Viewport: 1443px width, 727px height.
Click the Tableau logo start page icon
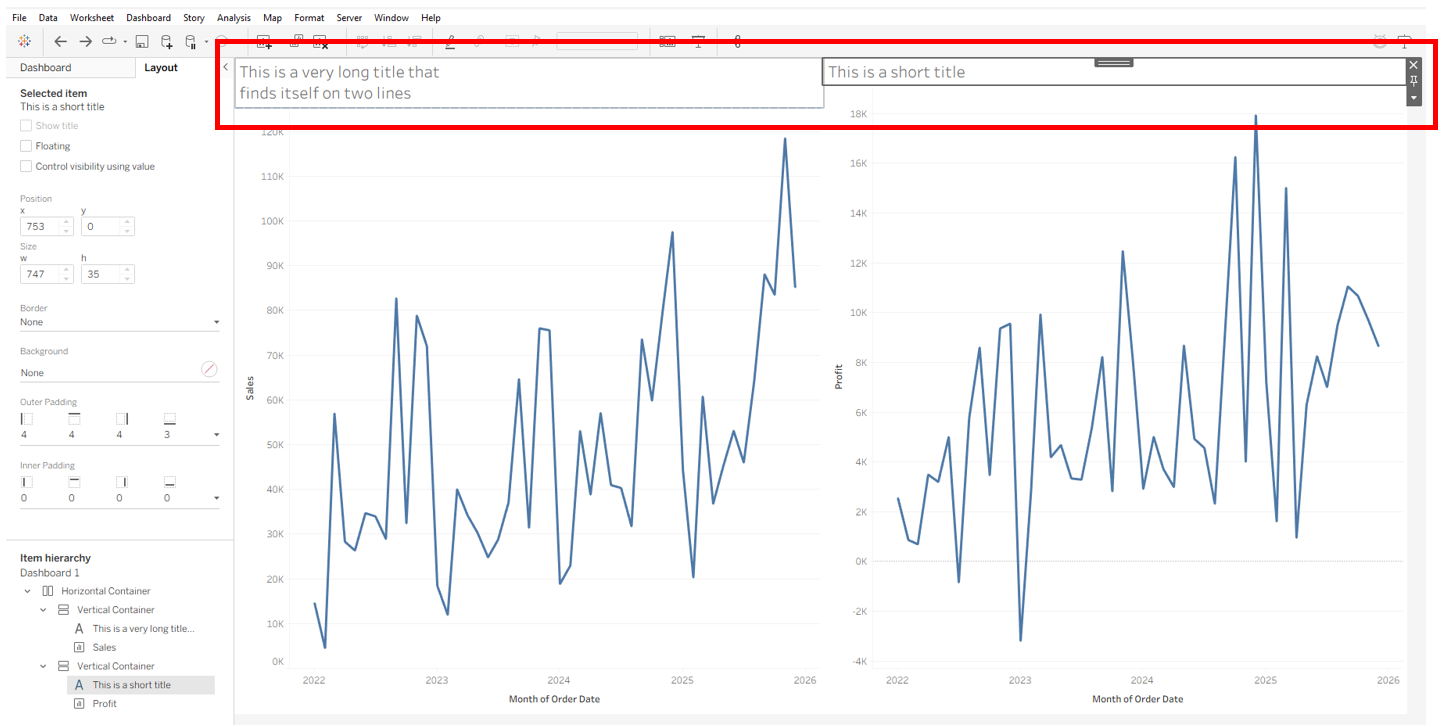click(x=25, y=41)
